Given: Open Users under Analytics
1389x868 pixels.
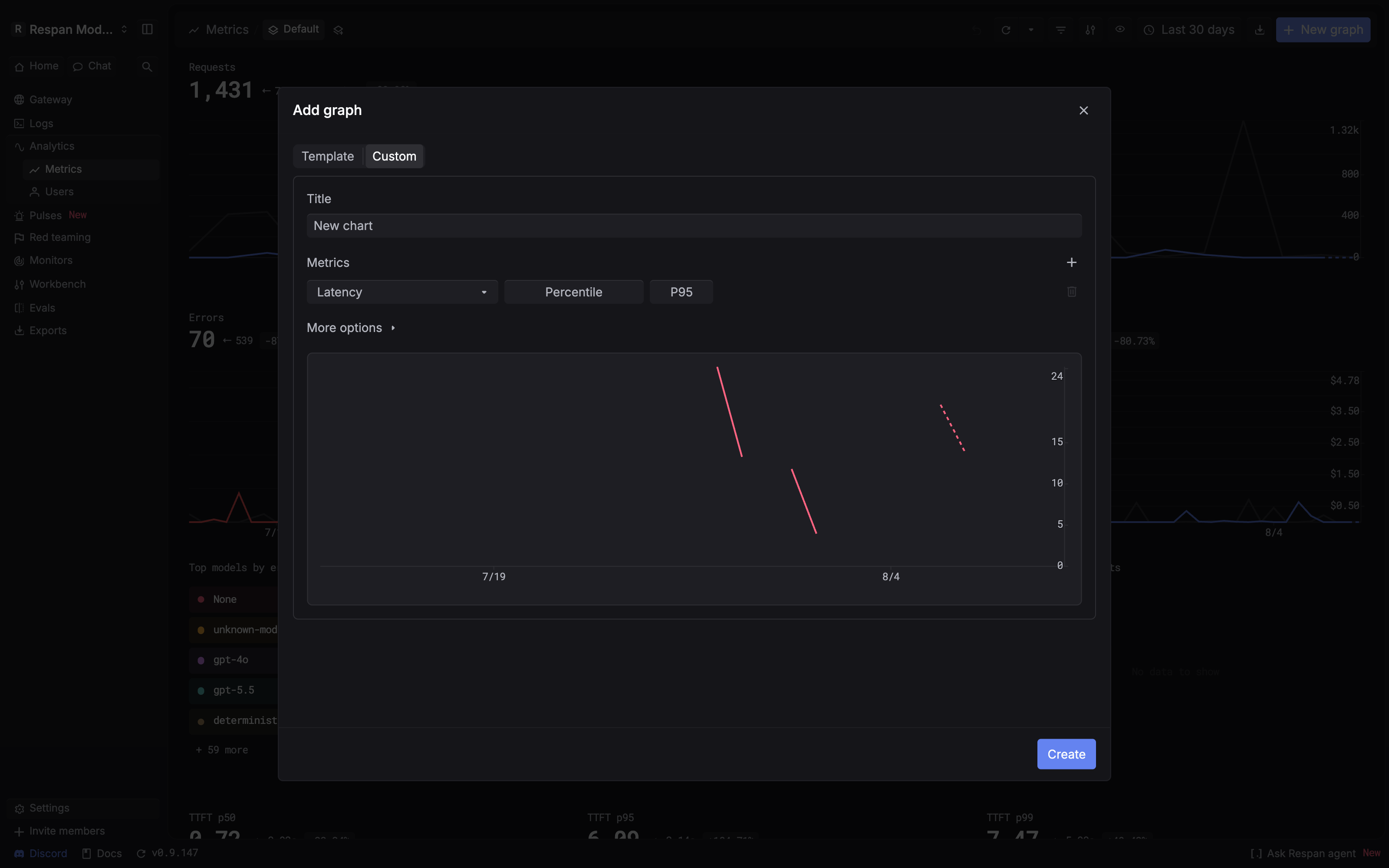Looking at the screenshot, I should (91, 192).
